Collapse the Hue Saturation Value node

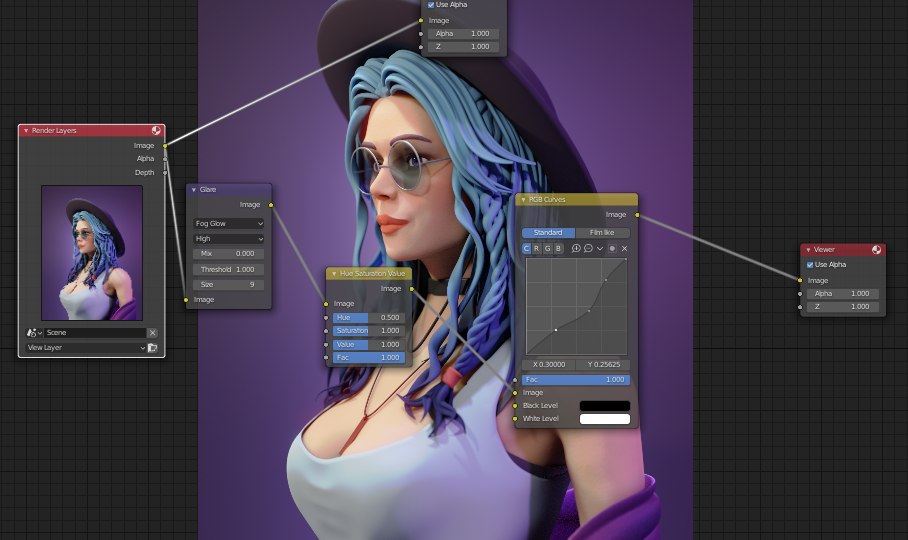coord(334,274)
